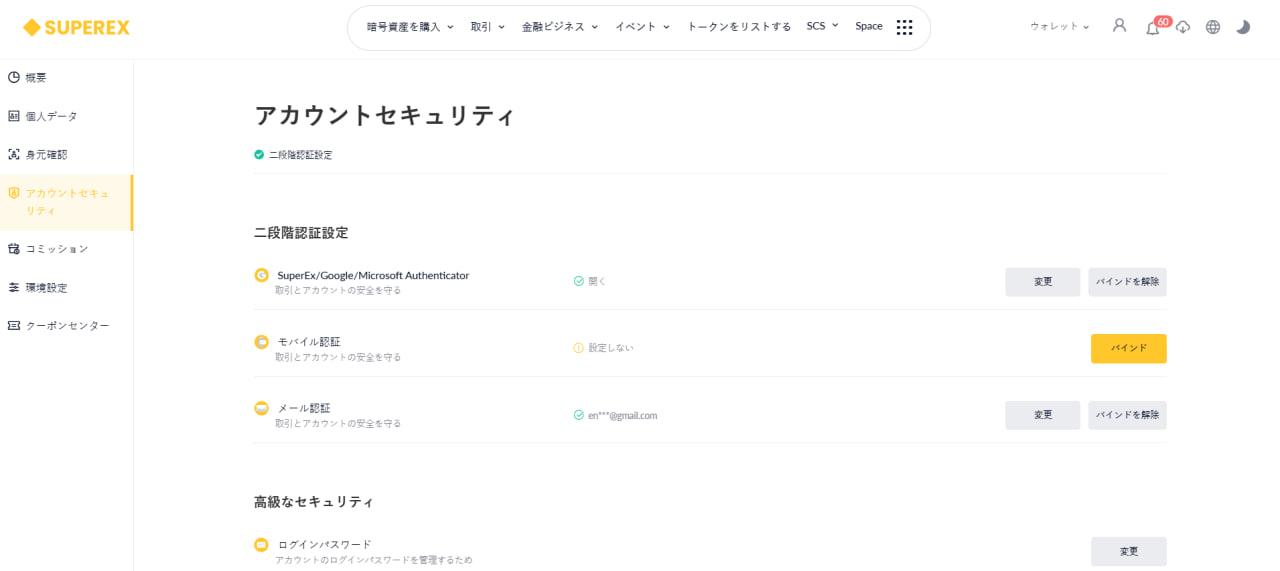Open クーポンセンター in the sidebar
Image resolution: width=1280 pixels, height=571 pixels.
click(x=66, y=325)
